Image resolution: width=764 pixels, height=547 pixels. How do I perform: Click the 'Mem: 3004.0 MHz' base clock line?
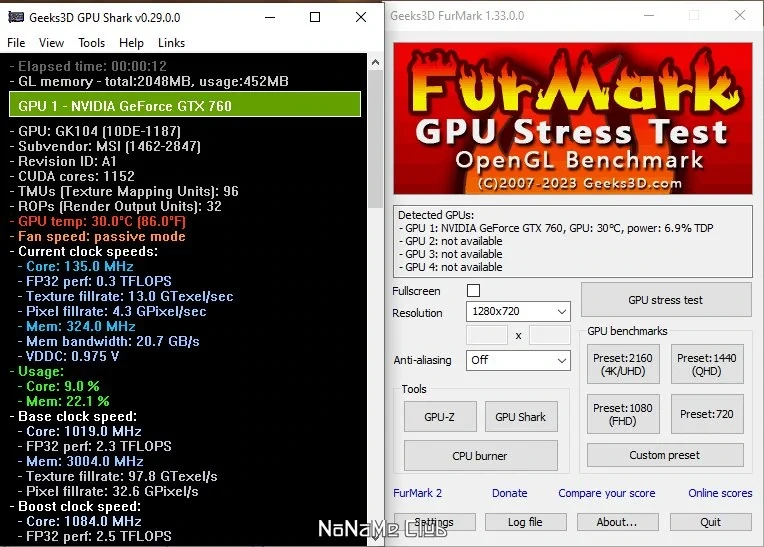[x=81, y=462]
